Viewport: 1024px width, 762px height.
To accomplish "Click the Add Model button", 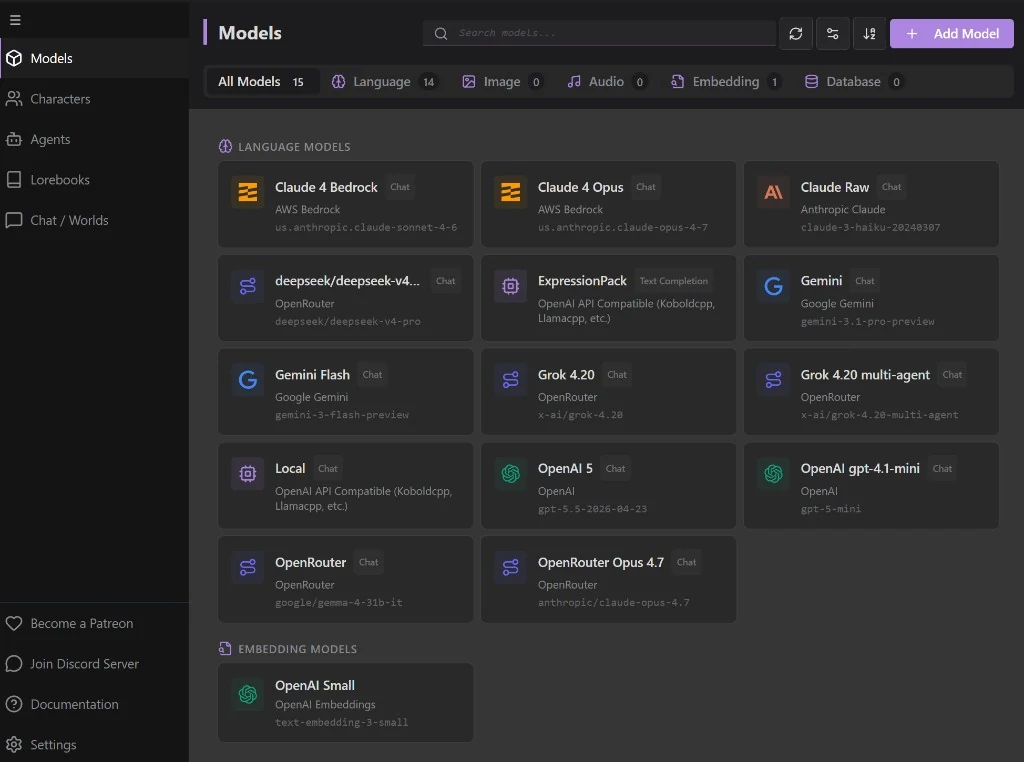I will (952, 33).
